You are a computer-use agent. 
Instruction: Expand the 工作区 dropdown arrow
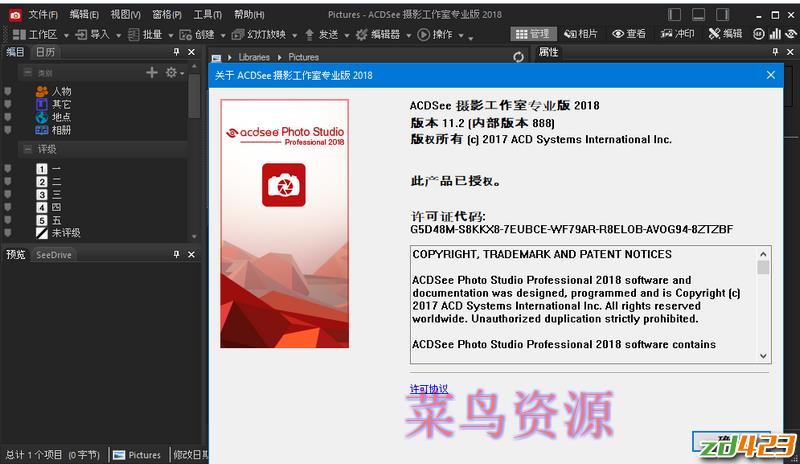[66, 35]
